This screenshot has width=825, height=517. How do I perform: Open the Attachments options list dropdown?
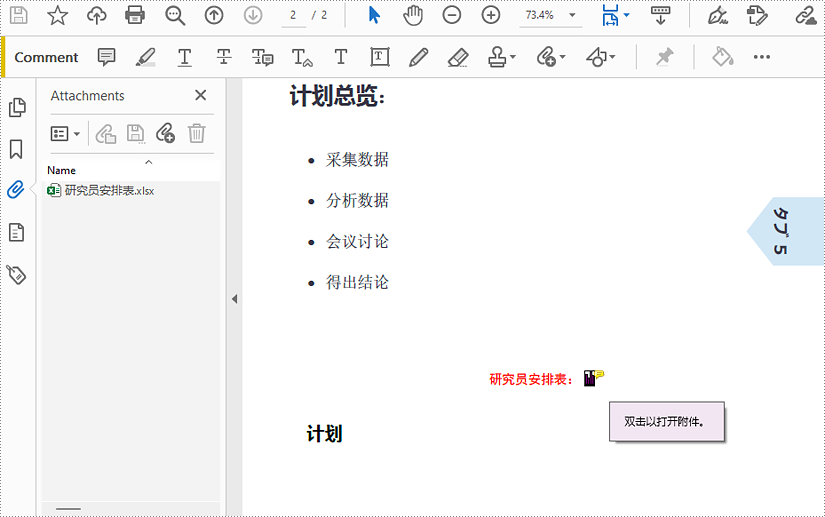(65, 134)
